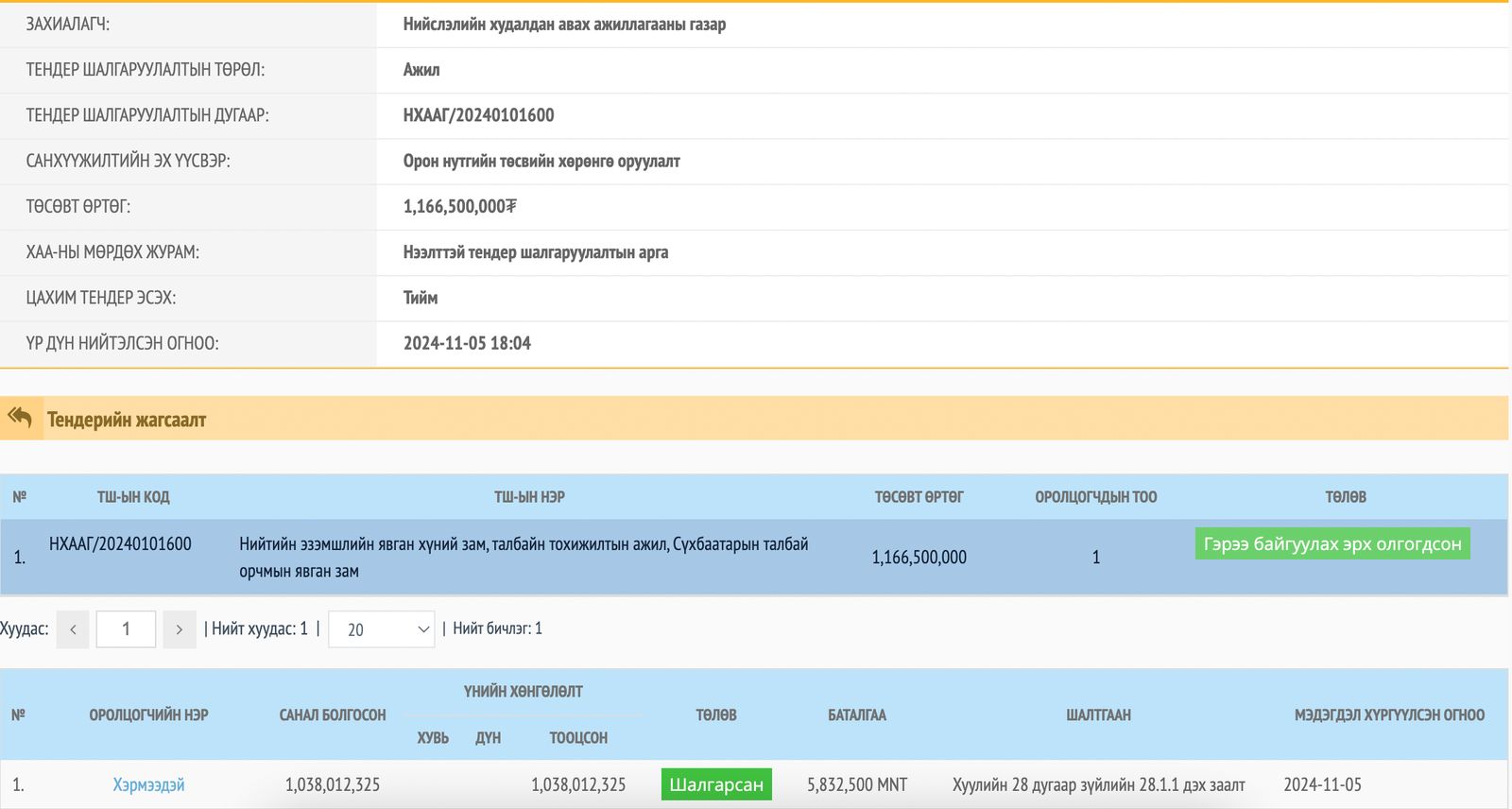Click the green Гэрээ байгуулах эрх олгогдсон badge
The width and height of the screenshot is (1512, 809).
(1332, 544)
